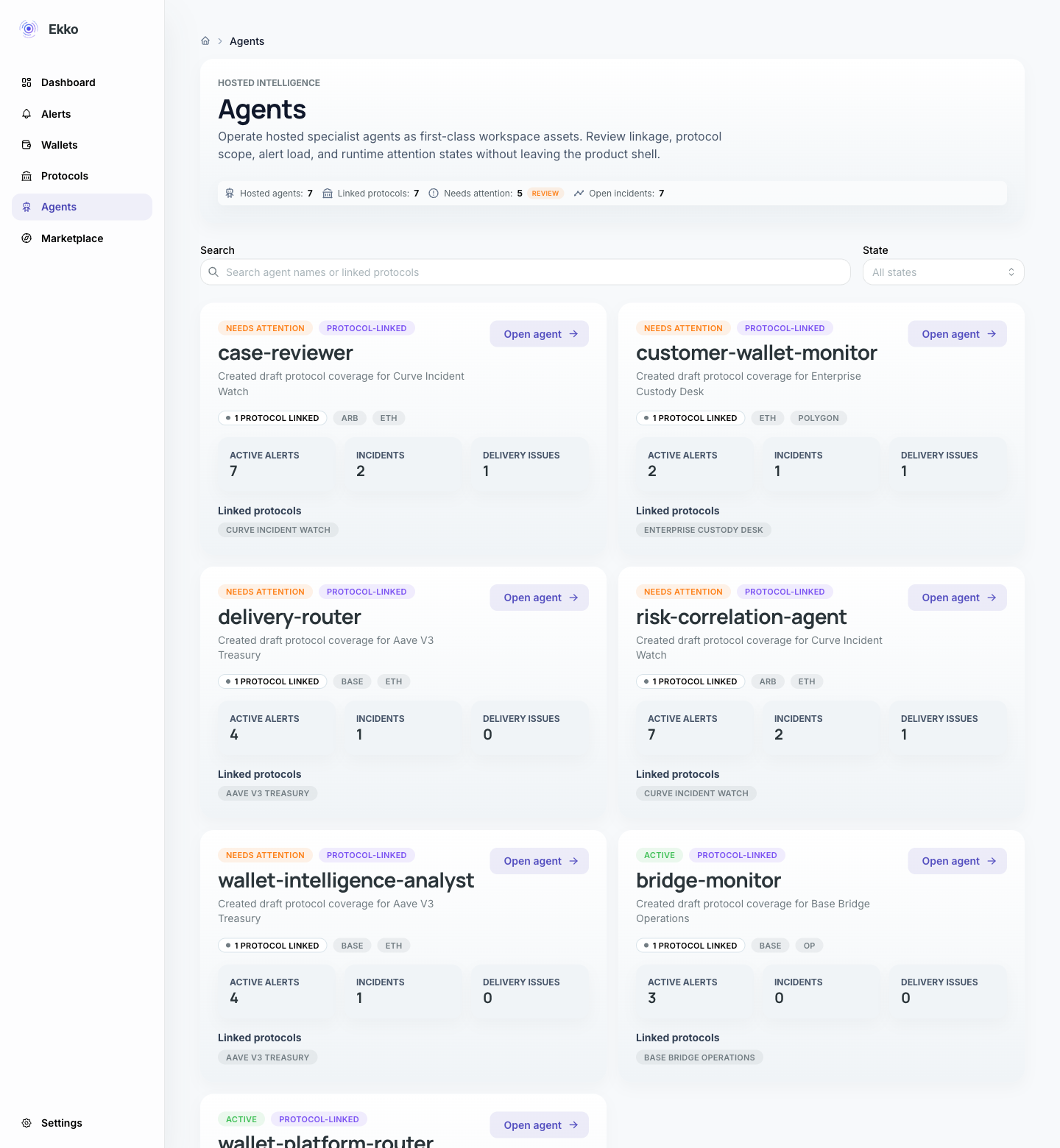Image resolution: width=1060 pixels, height=1148 pixels.
Task: Open agent bridge-monitor
Action: click(957, 861)
